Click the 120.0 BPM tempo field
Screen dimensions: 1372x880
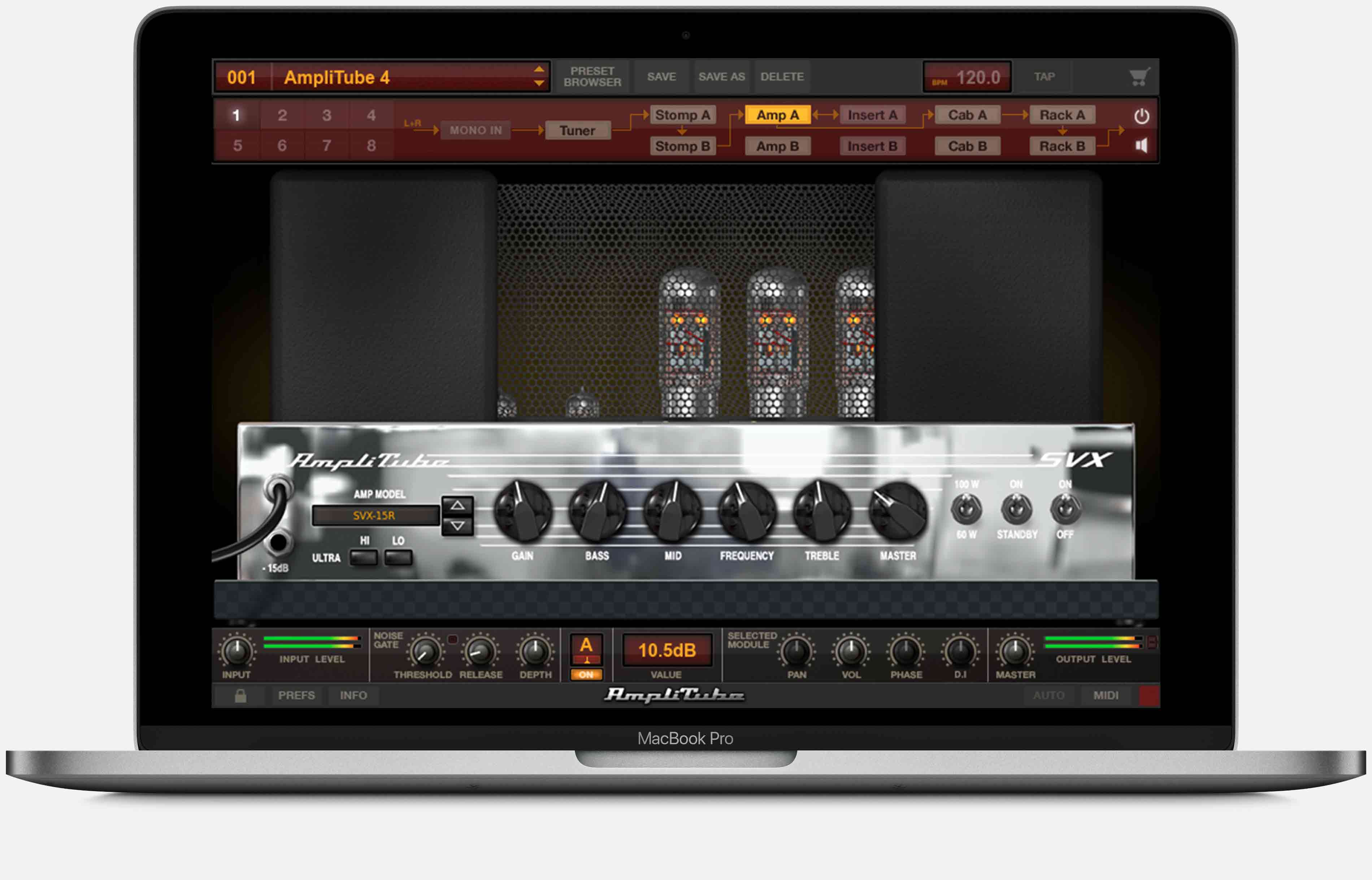pyautogui.click(x=967, y=77)
